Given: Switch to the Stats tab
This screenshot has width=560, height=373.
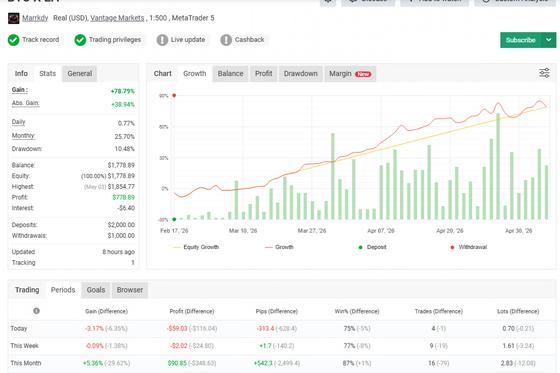Looking at the screenshot, I should coord(48,74).
